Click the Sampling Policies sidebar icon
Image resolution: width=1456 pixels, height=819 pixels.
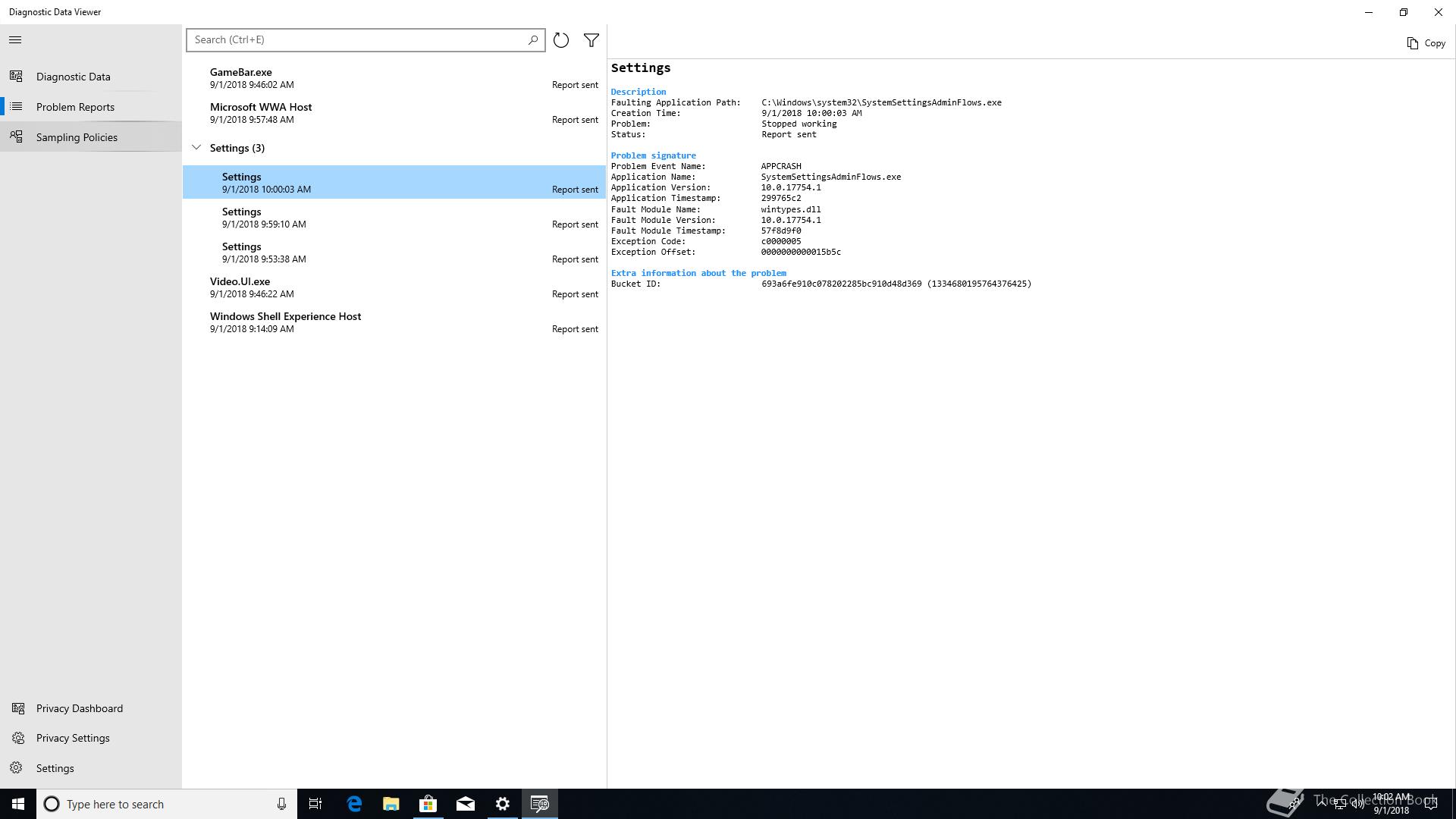pyautogui.click(x=16, y=136)
